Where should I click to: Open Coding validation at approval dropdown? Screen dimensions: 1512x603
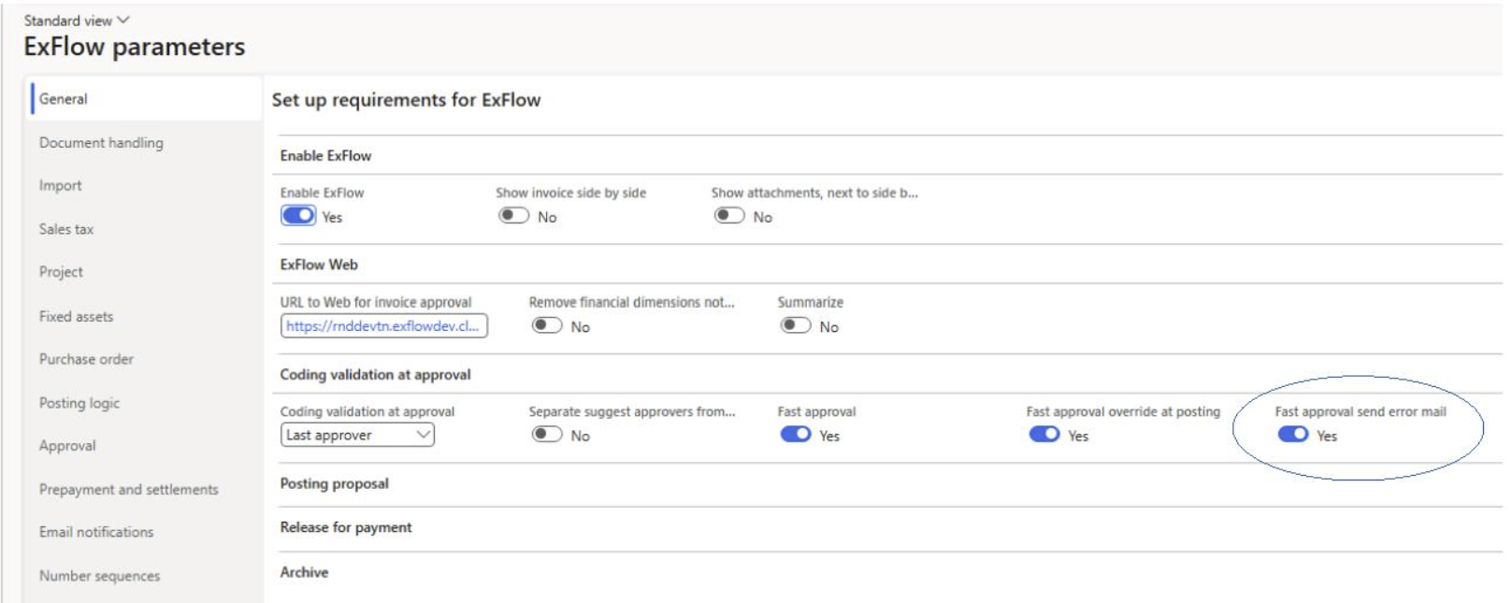point(358,435)
